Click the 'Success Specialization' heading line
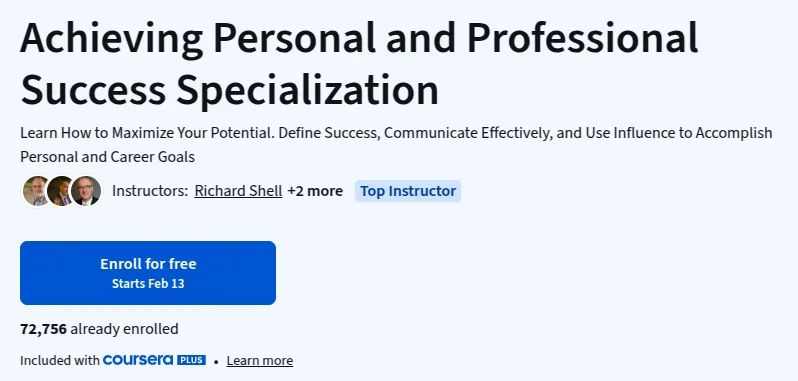 pyautogui.click(x=230, y=90)
